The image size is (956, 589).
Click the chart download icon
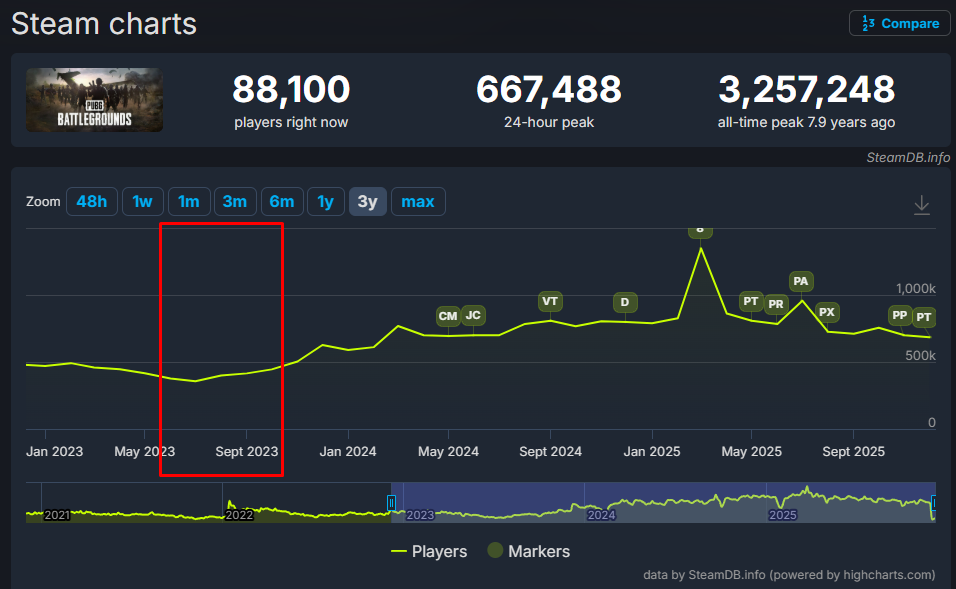tap(922, 205)
